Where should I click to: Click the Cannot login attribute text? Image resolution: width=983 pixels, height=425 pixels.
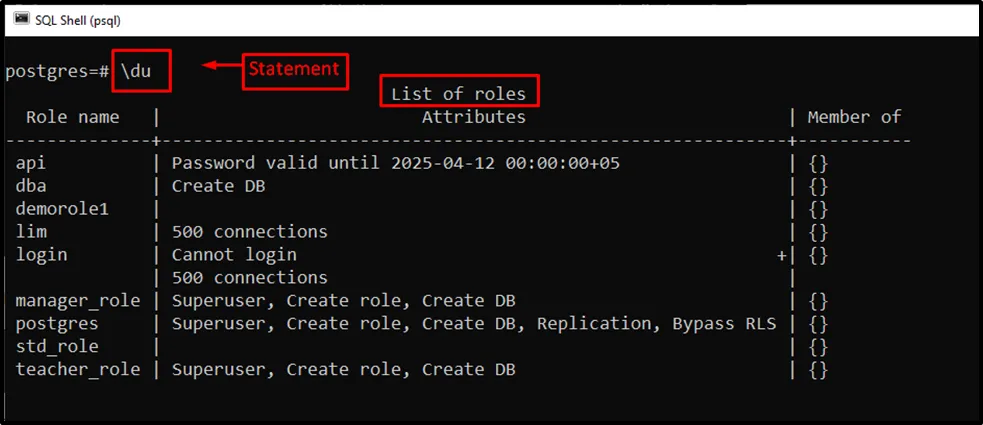(x=234, y=255)
